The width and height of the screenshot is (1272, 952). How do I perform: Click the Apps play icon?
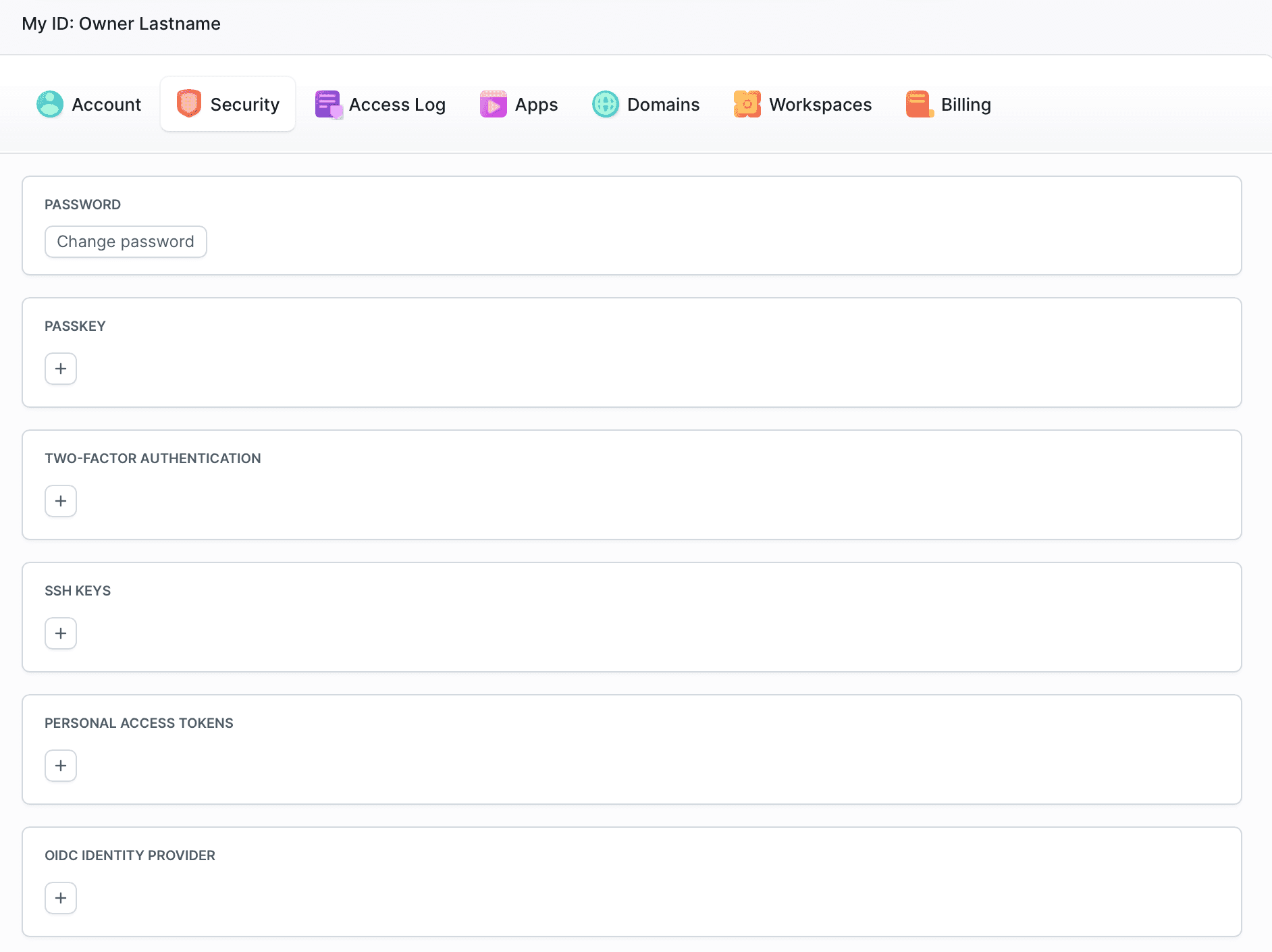point(494,105)
